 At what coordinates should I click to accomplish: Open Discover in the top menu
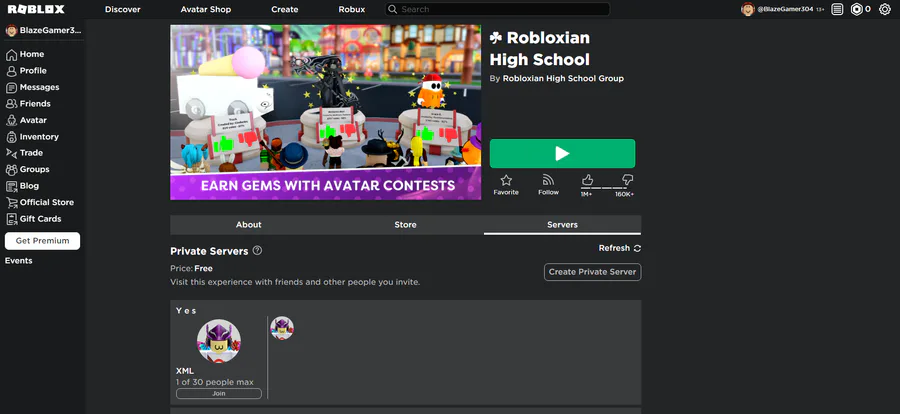point(123,9)
